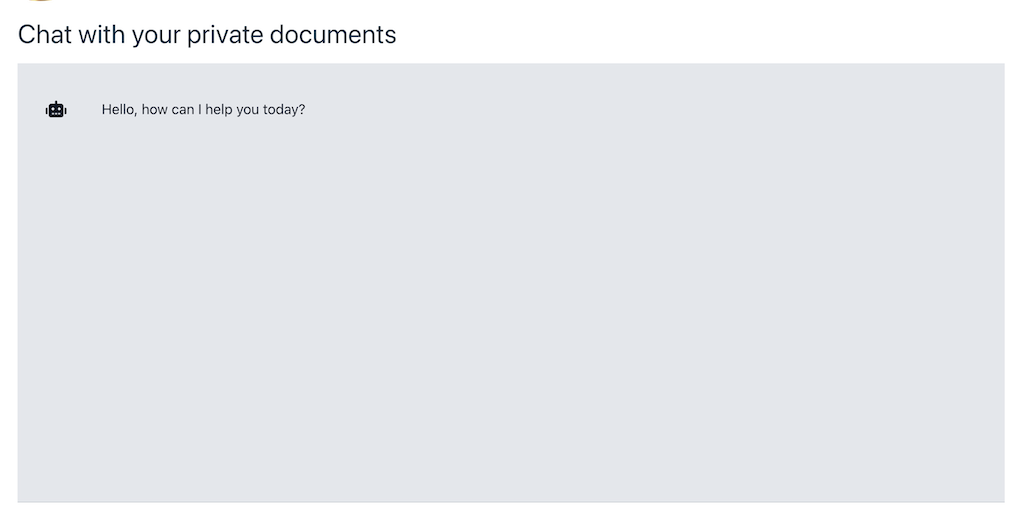The height and width of the screenshot is (512, 1024).
Task: Click the word "Chat" in the page heading
Action: [45, 35]
